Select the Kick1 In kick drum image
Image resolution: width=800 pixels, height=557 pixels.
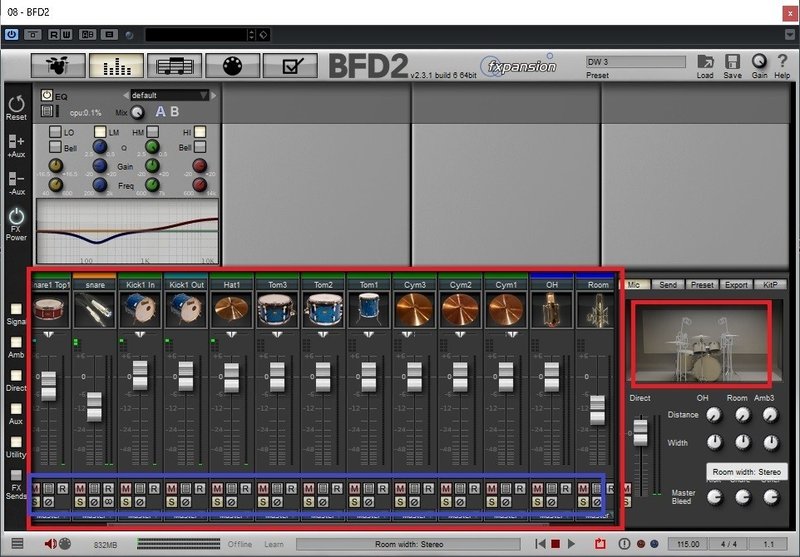140,310
